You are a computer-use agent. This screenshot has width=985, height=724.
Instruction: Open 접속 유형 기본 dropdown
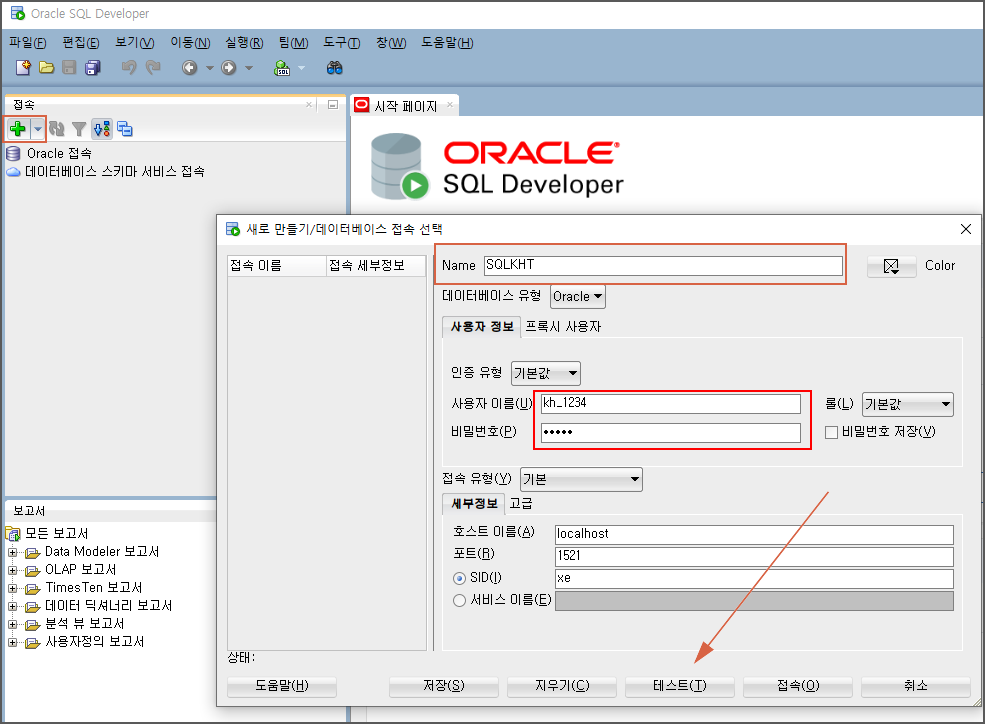coord(582,479)
